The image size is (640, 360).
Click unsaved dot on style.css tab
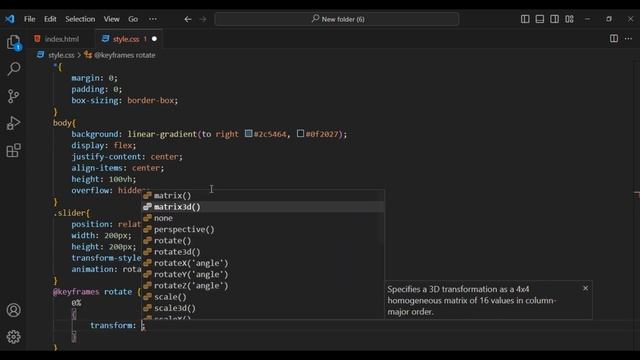tap(154, 39)
